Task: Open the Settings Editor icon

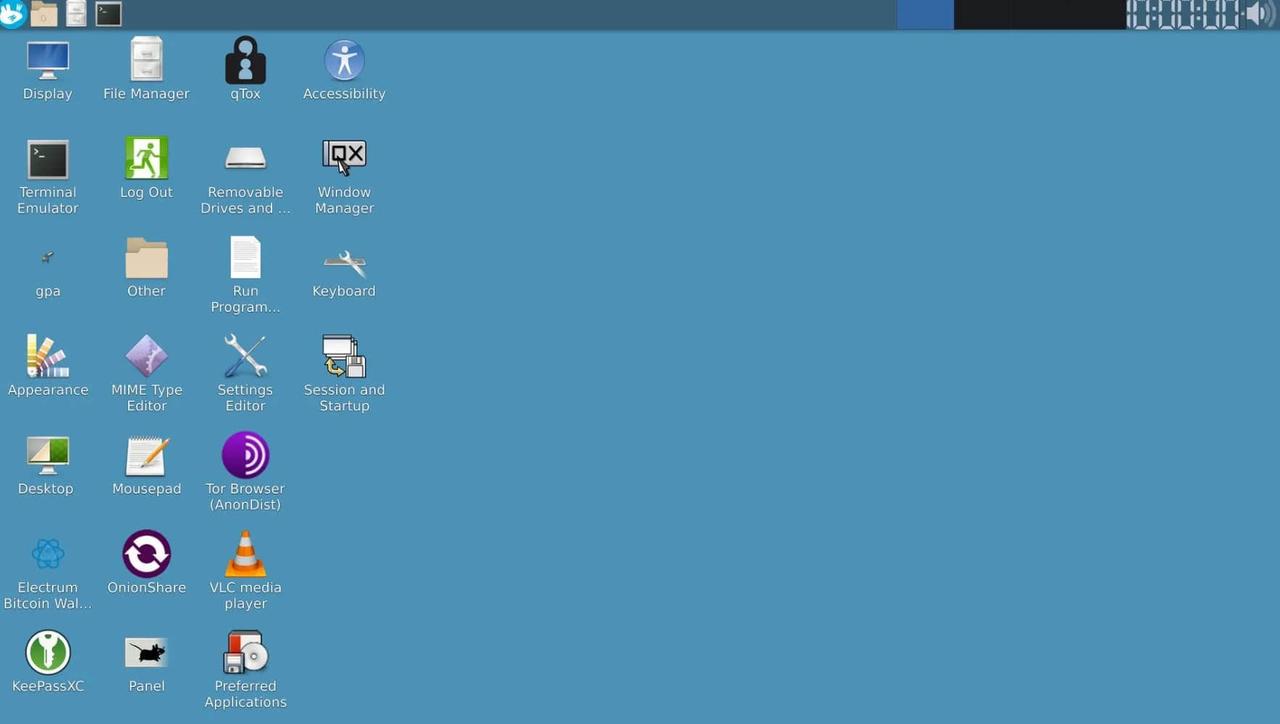Action: tap(245, 357)
